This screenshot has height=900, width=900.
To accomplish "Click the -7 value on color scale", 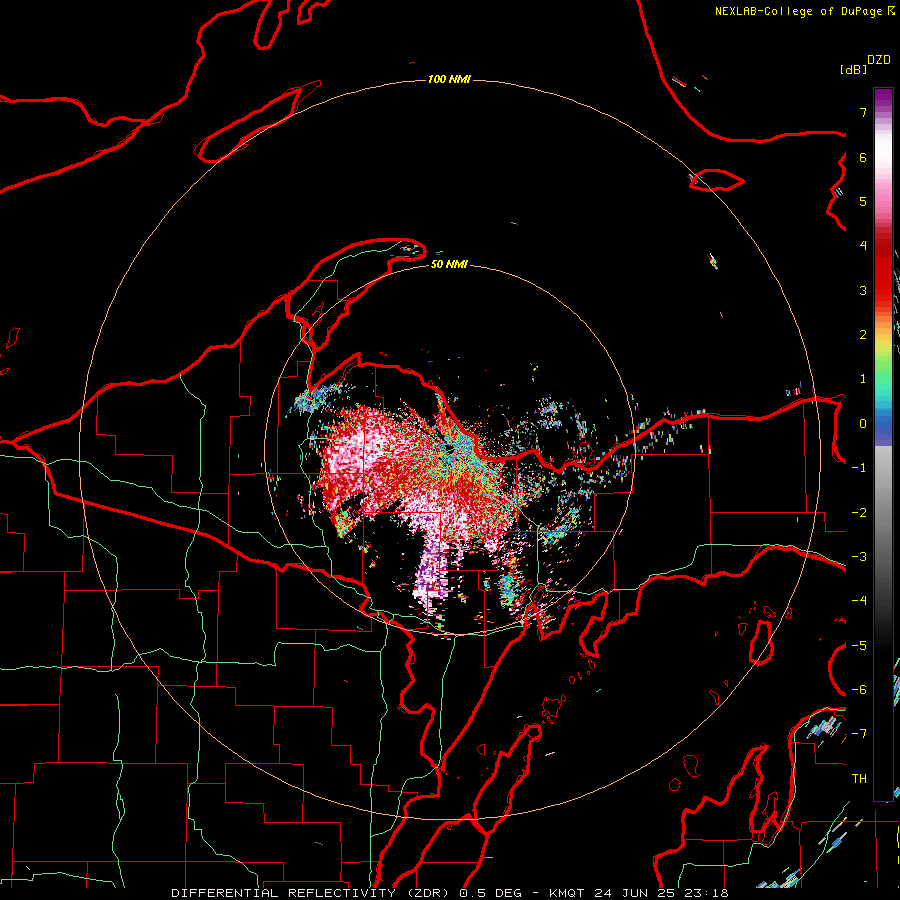I will [x=859, y=734].
